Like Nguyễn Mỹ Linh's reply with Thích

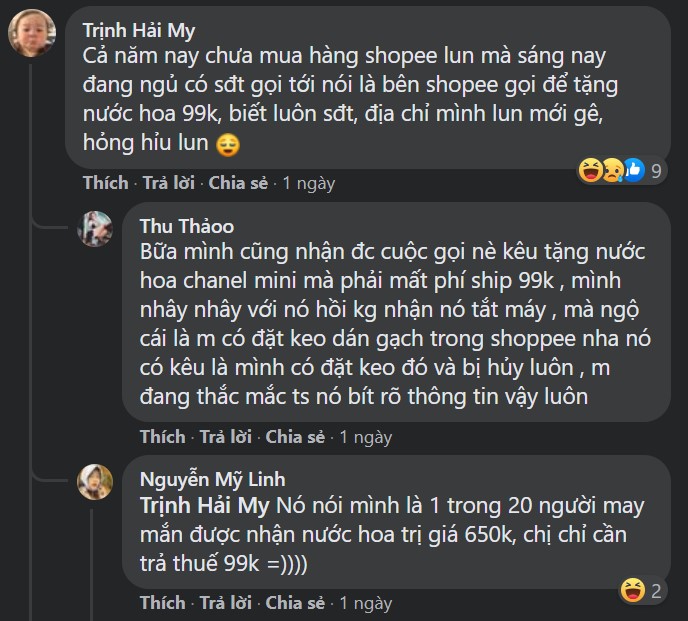[163, 603]
